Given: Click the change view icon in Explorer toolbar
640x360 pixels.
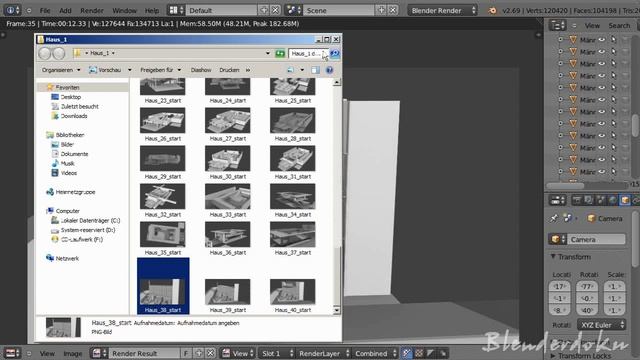Looking at the screenshot, I should pyautogui.click(x=290, y=70).
